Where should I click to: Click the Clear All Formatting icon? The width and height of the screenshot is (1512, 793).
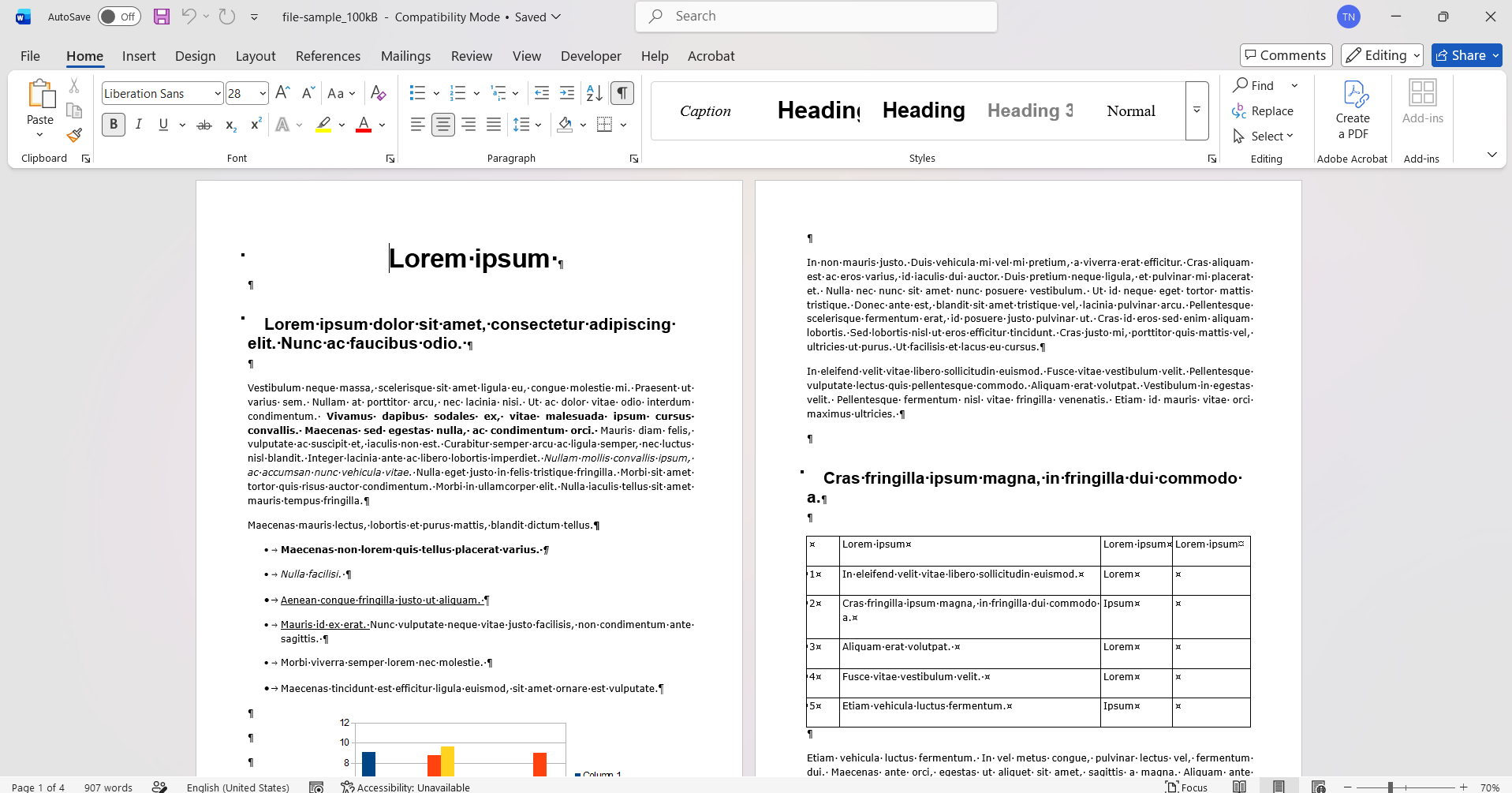click(379, 93)
